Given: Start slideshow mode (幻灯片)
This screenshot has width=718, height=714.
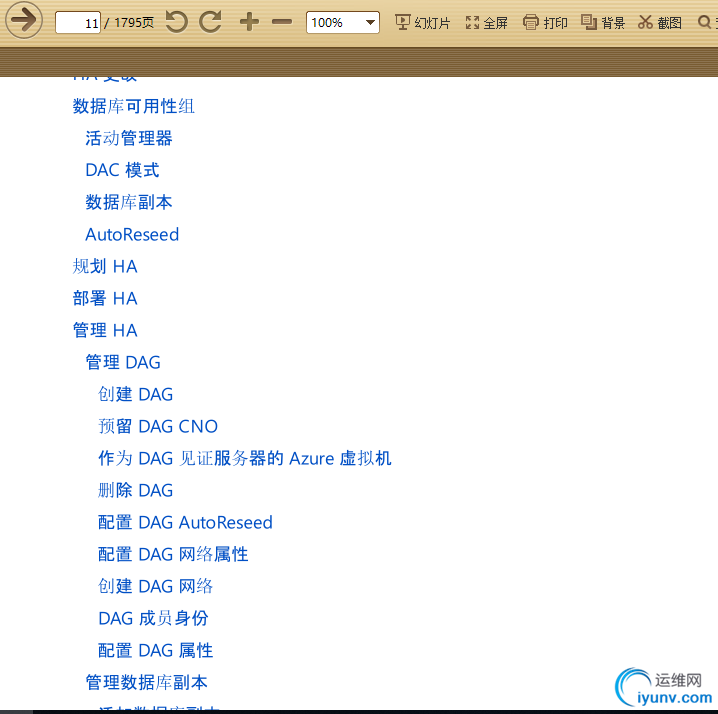Looking at the screenshot, I should (423, 22).
